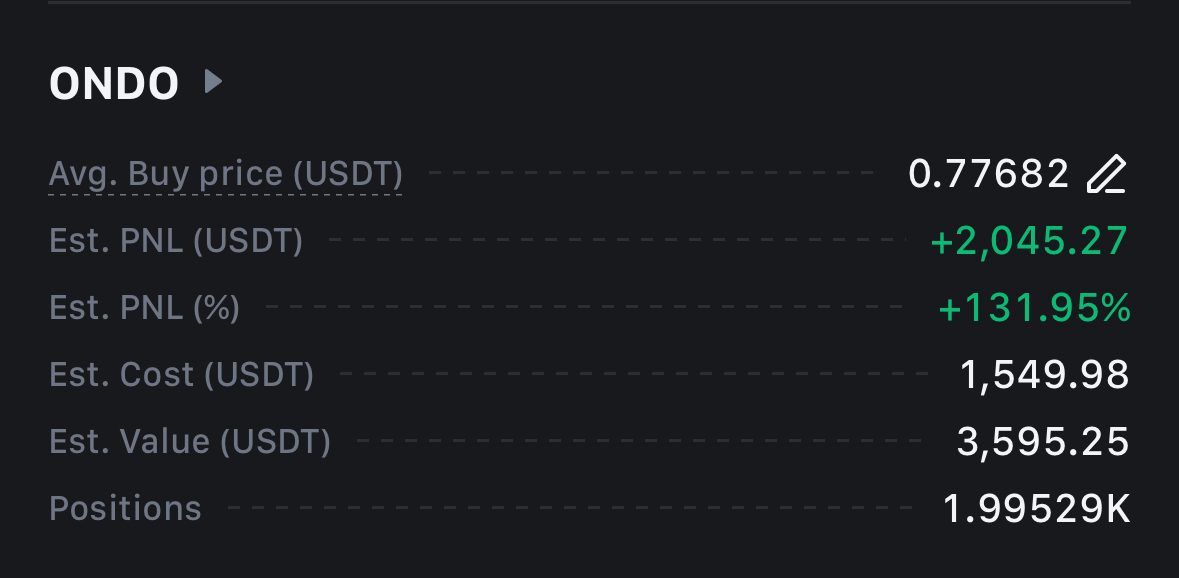Click the Est. PNL (USDT) label
The image size is (1179, 578).
(176, 241)
